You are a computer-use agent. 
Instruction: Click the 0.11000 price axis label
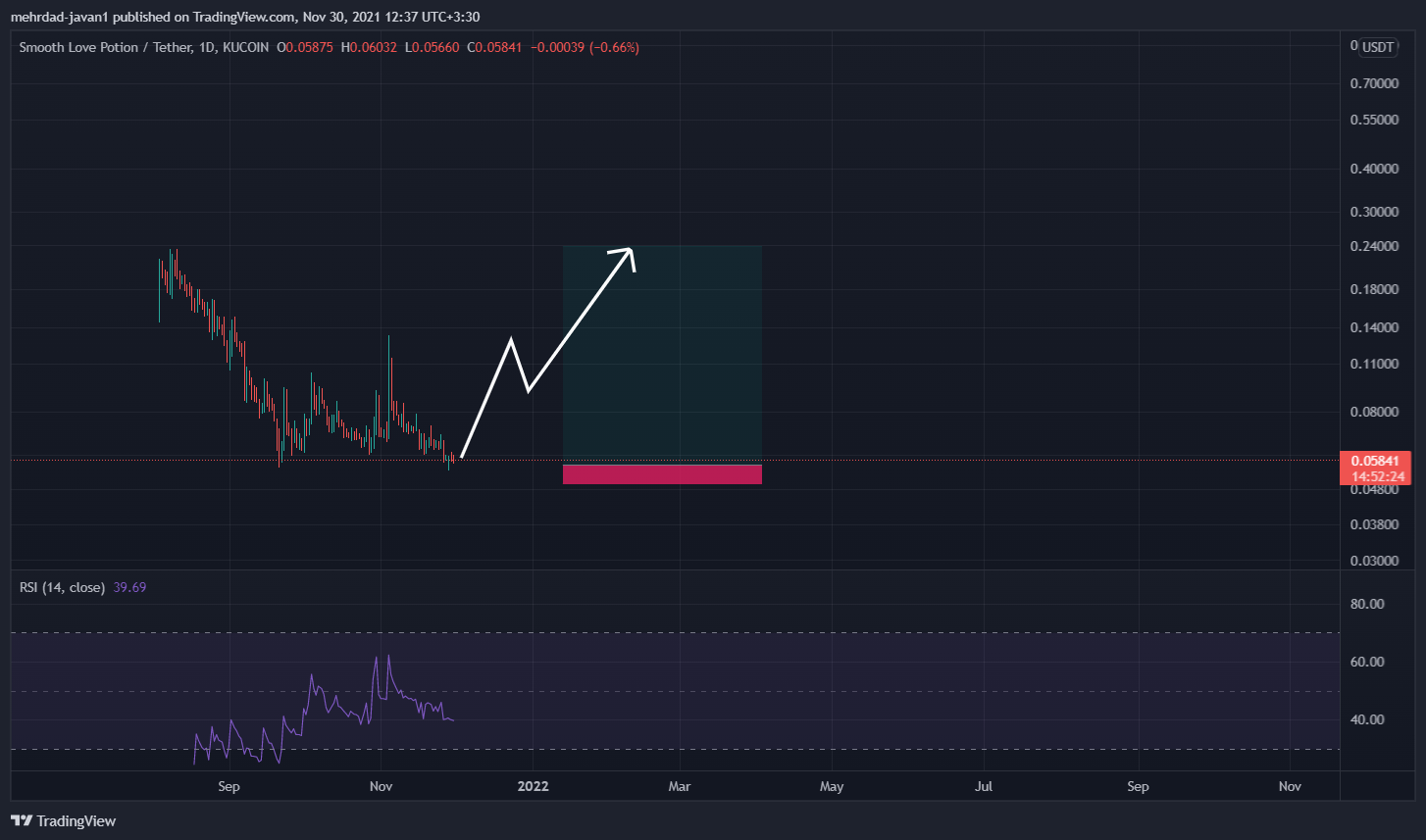coord(1373,364)
